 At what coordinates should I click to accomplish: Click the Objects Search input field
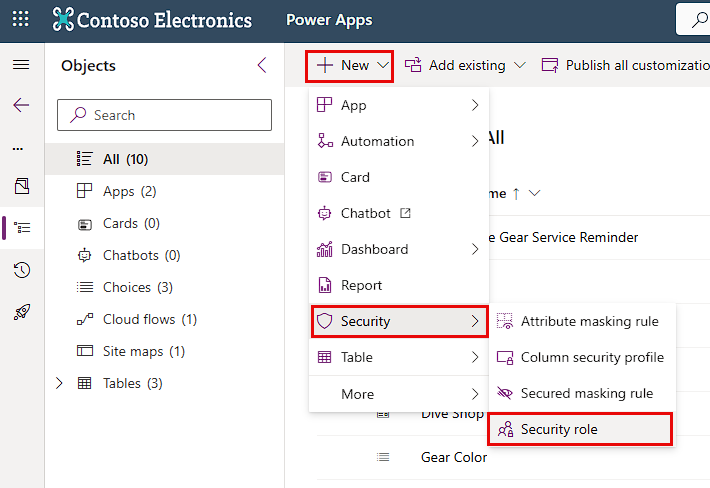165,115
